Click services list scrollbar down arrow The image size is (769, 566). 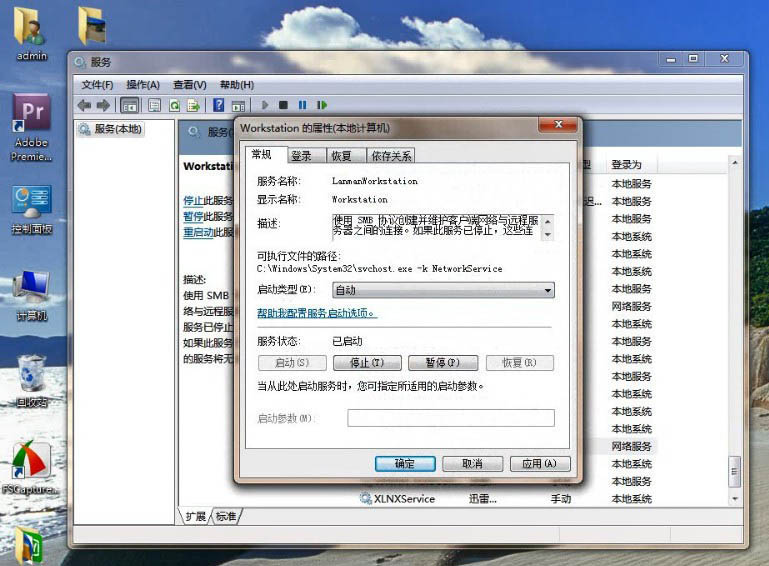pyautogui.click(x=735, y=499)
